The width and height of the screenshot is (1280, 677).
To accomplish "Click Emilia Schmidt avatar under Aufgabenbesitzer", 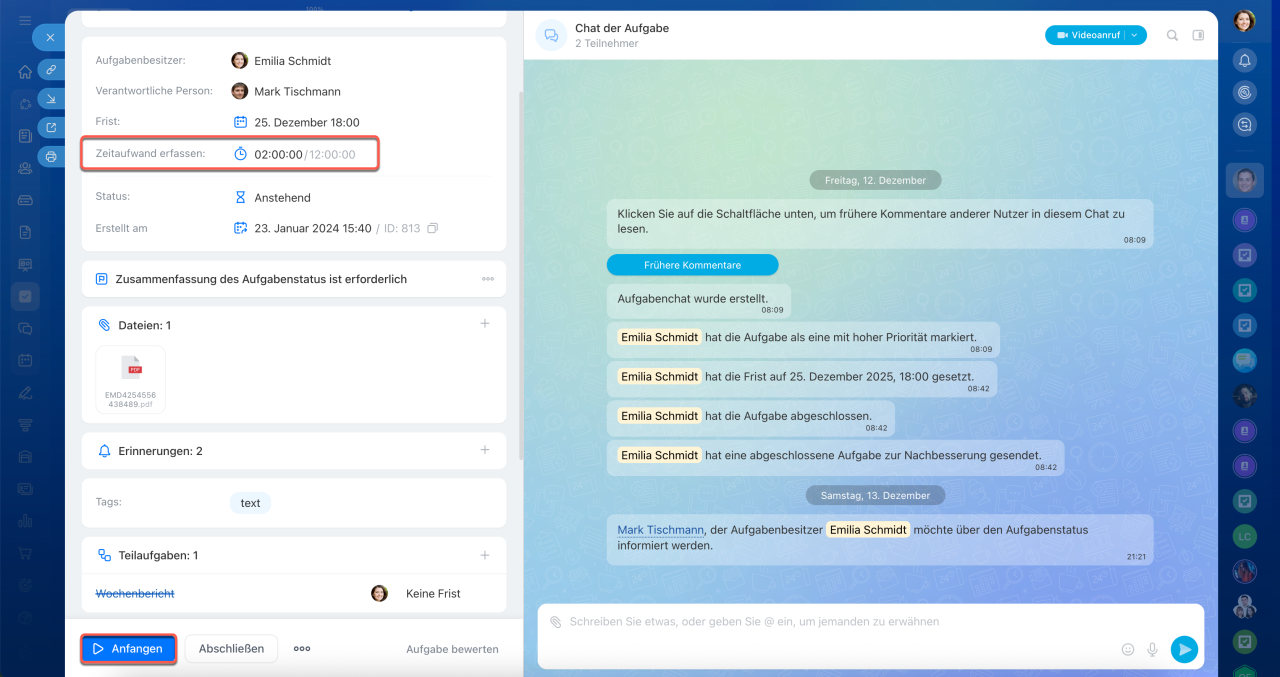I will tap(240, 61).
